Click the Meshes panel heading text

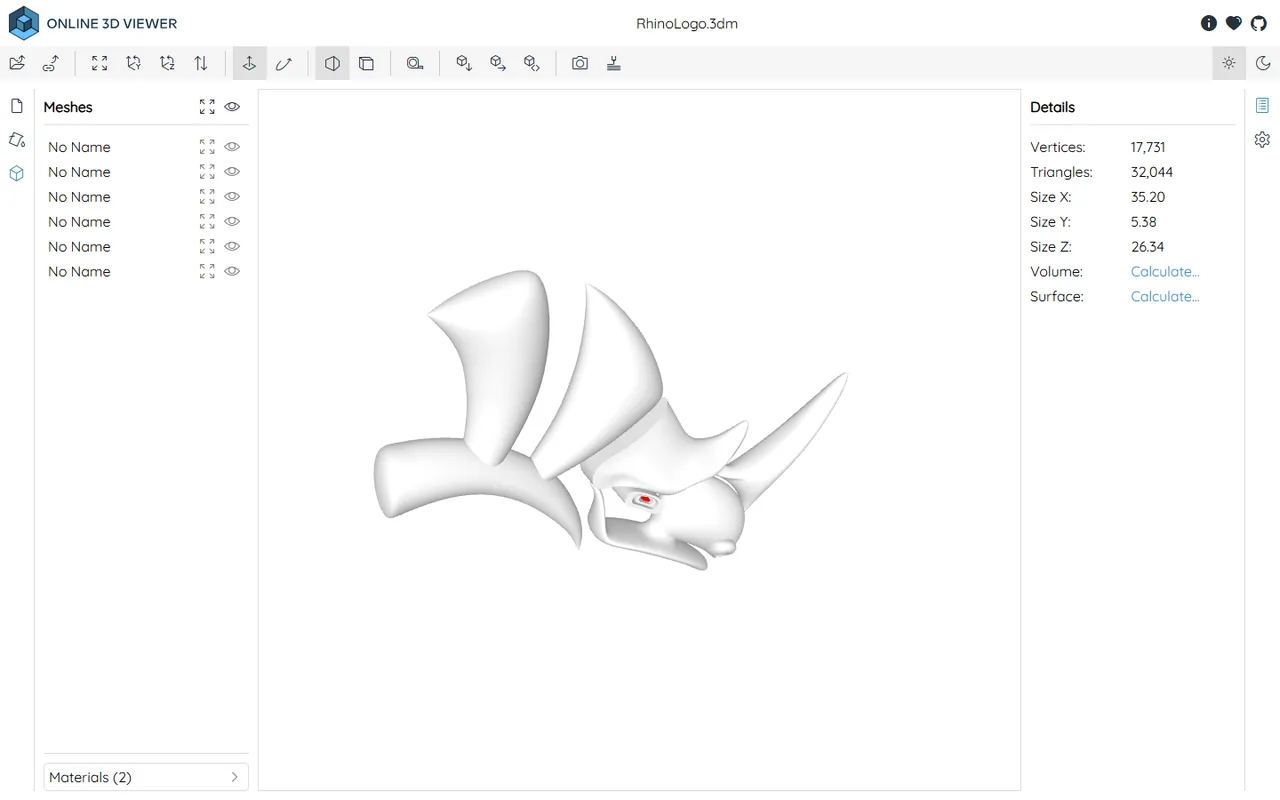(x=68, y=107)
